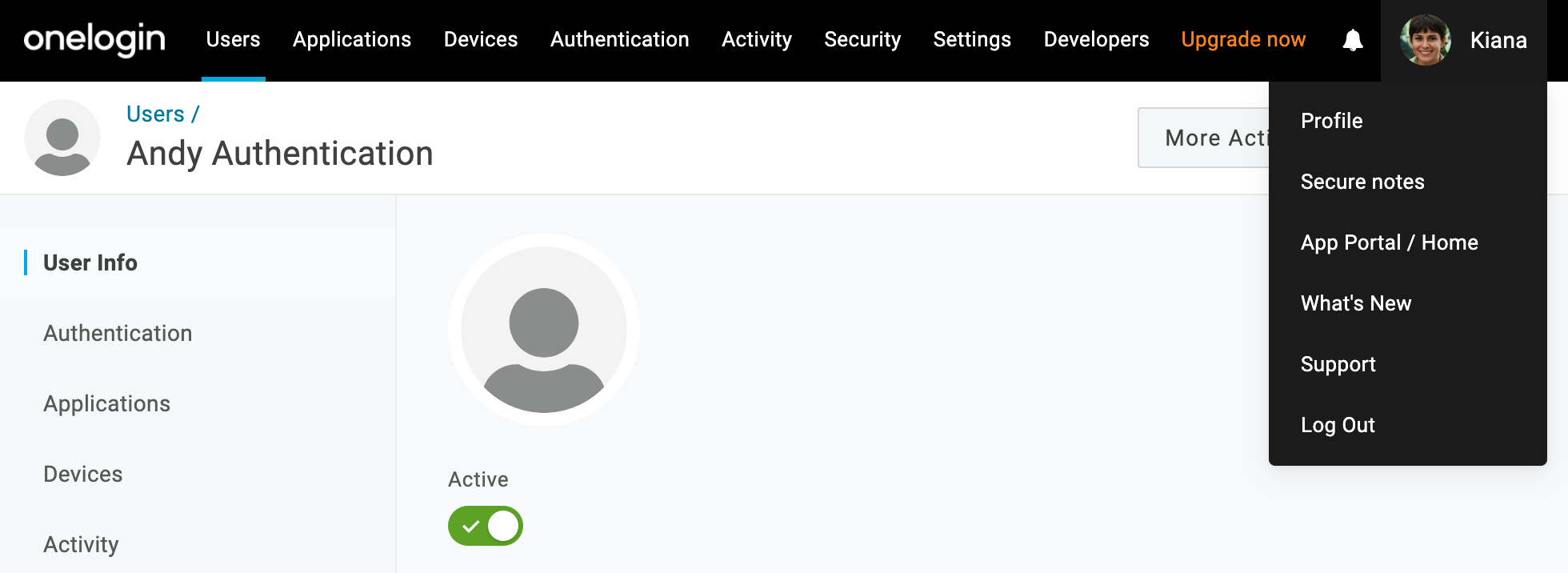Select the Authentication sidebar tab
Image resolution: width=1568 pixels, height=573 pixels.
(198, 333)
